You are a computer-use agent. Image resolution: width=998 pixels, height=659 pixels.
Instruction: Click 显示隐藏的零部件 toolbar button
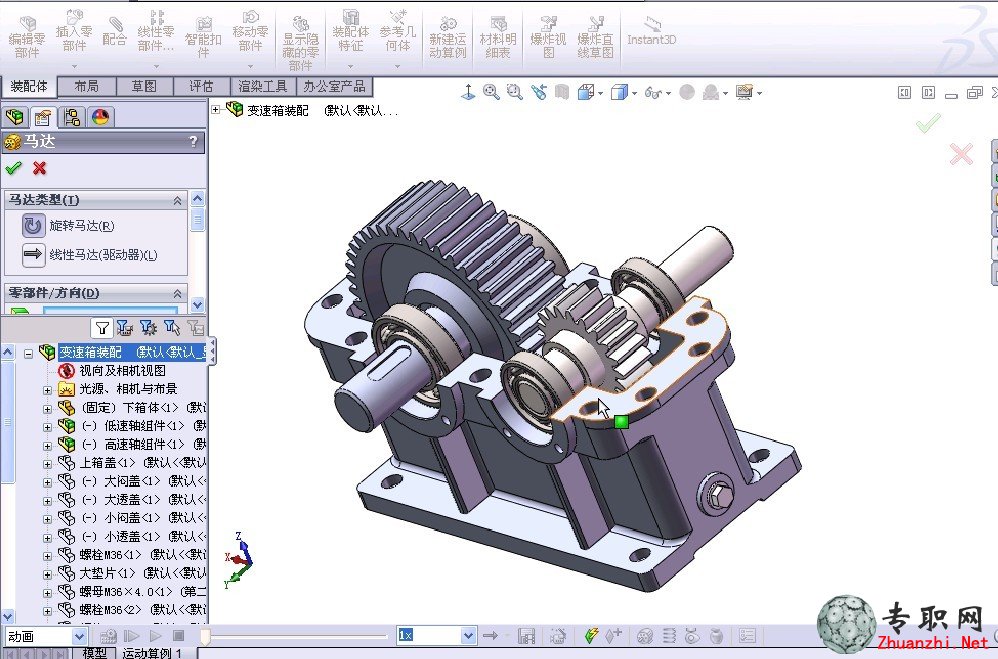300,43
